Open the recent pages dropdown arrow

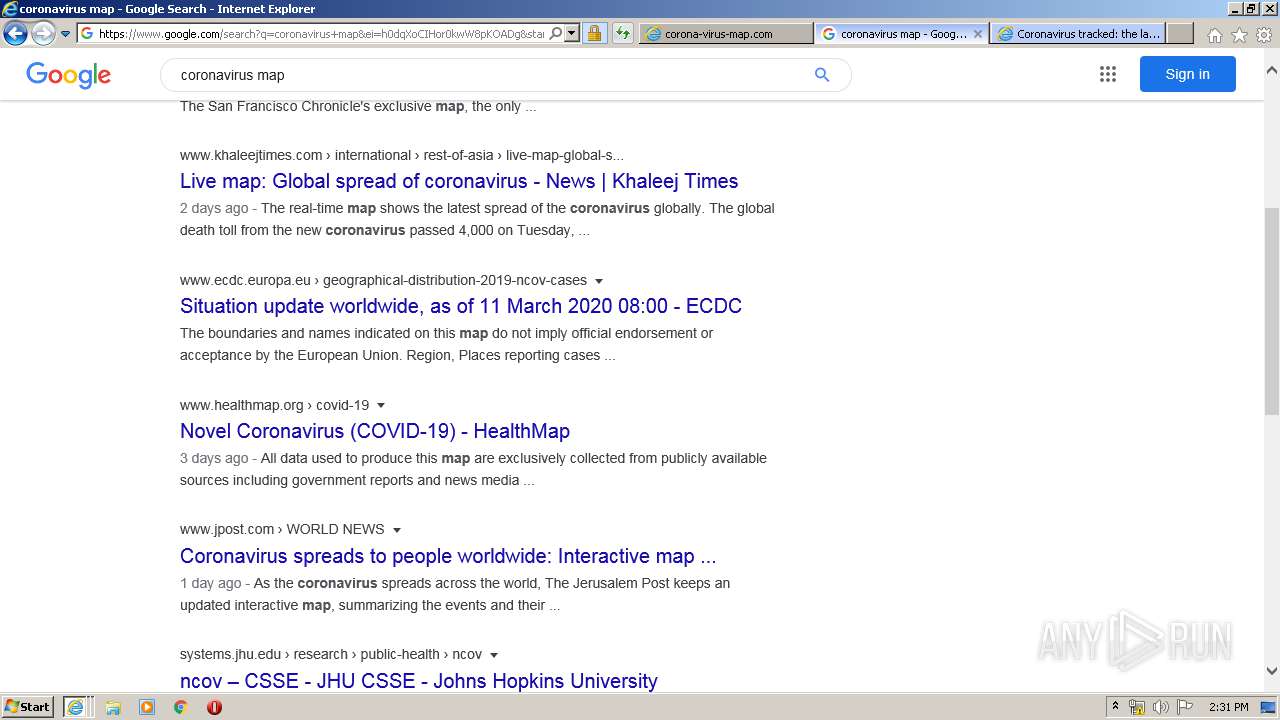65,34
